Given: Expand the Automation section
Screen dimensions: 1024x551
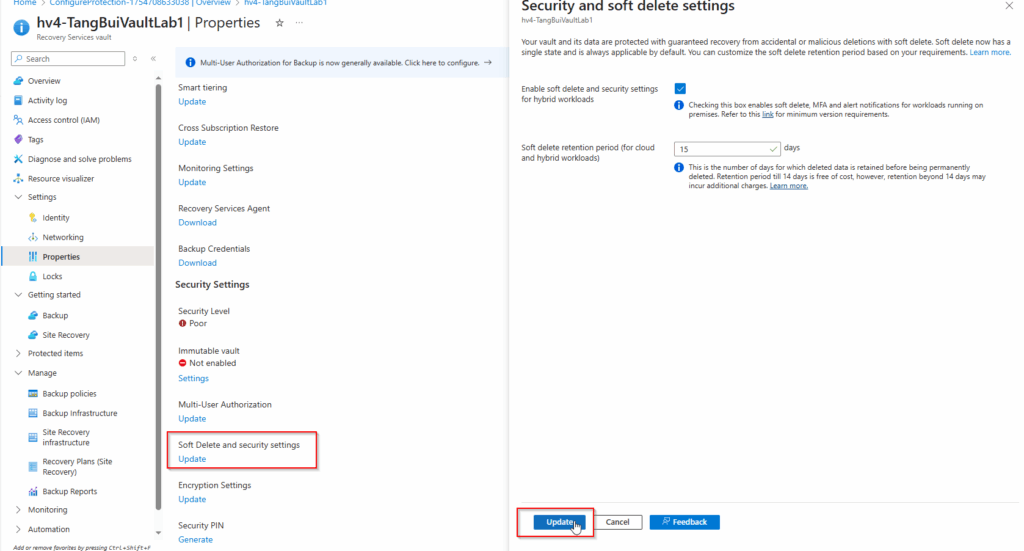Looking at the screenshot, I should click(18, 529).
